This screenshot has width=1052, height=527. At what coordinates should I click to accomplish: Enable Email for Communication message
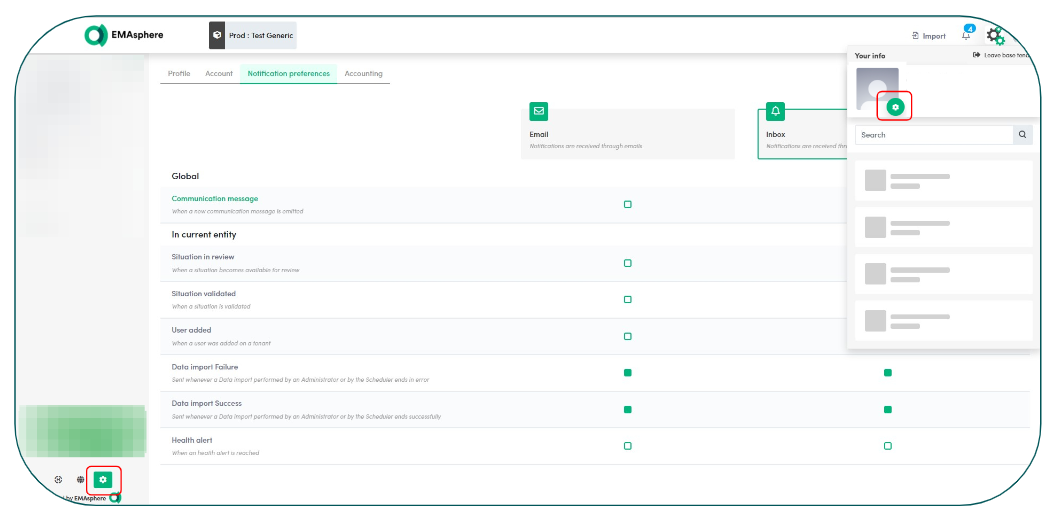[628, 204]
